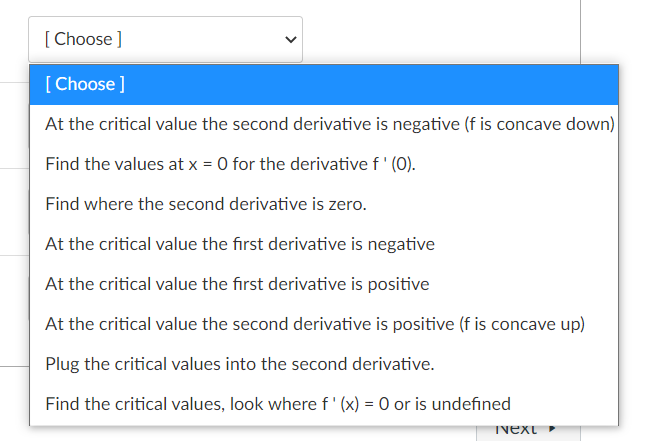Click the blue highlighted row in the list
Viewport: 653px width, 441px height.
[x=324, y=84]
